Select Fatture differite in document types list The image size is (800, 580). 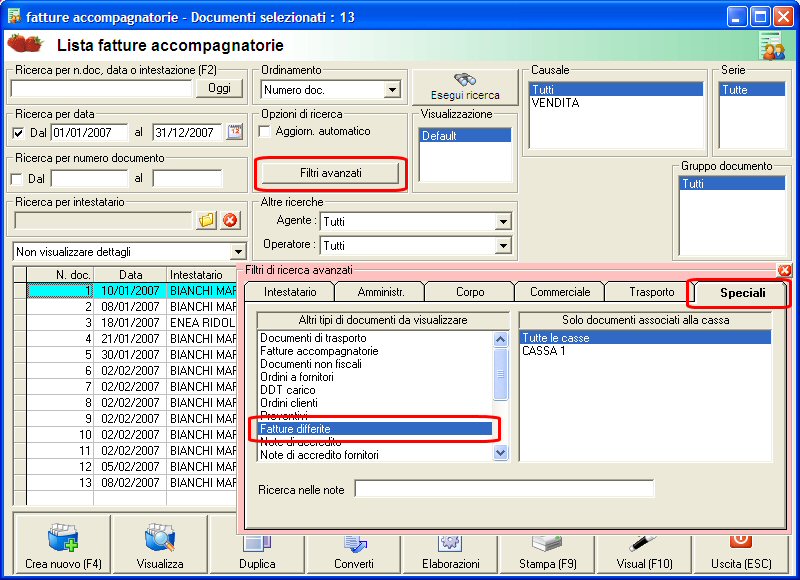coord(375,428)
